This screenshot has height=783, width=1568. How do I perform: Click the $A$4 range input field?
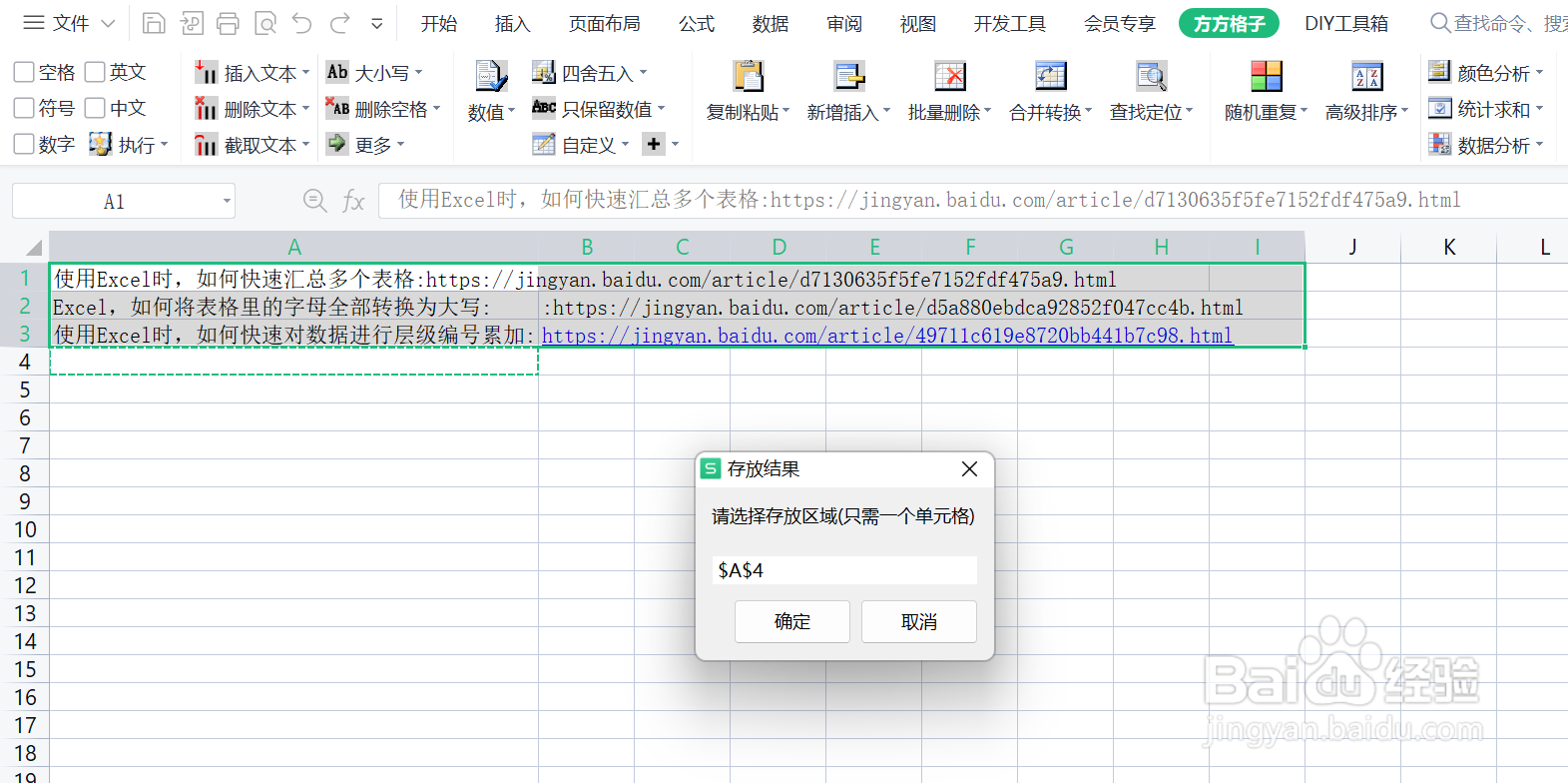844,570
